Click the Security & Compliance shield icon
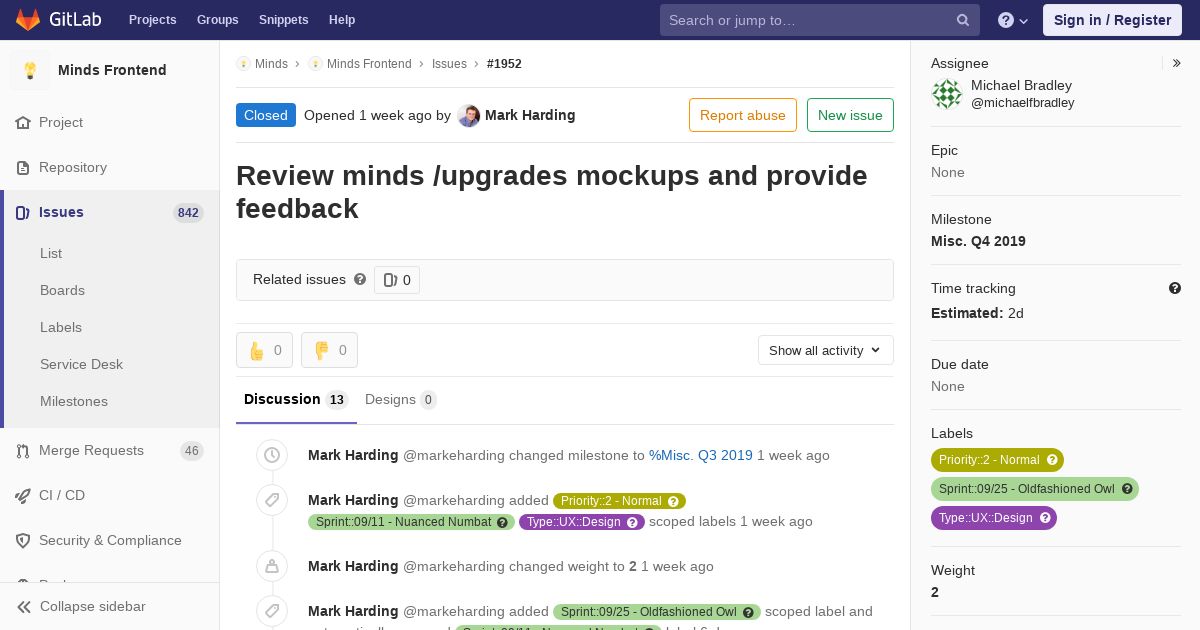The image size is (1200, 630). 23,540
